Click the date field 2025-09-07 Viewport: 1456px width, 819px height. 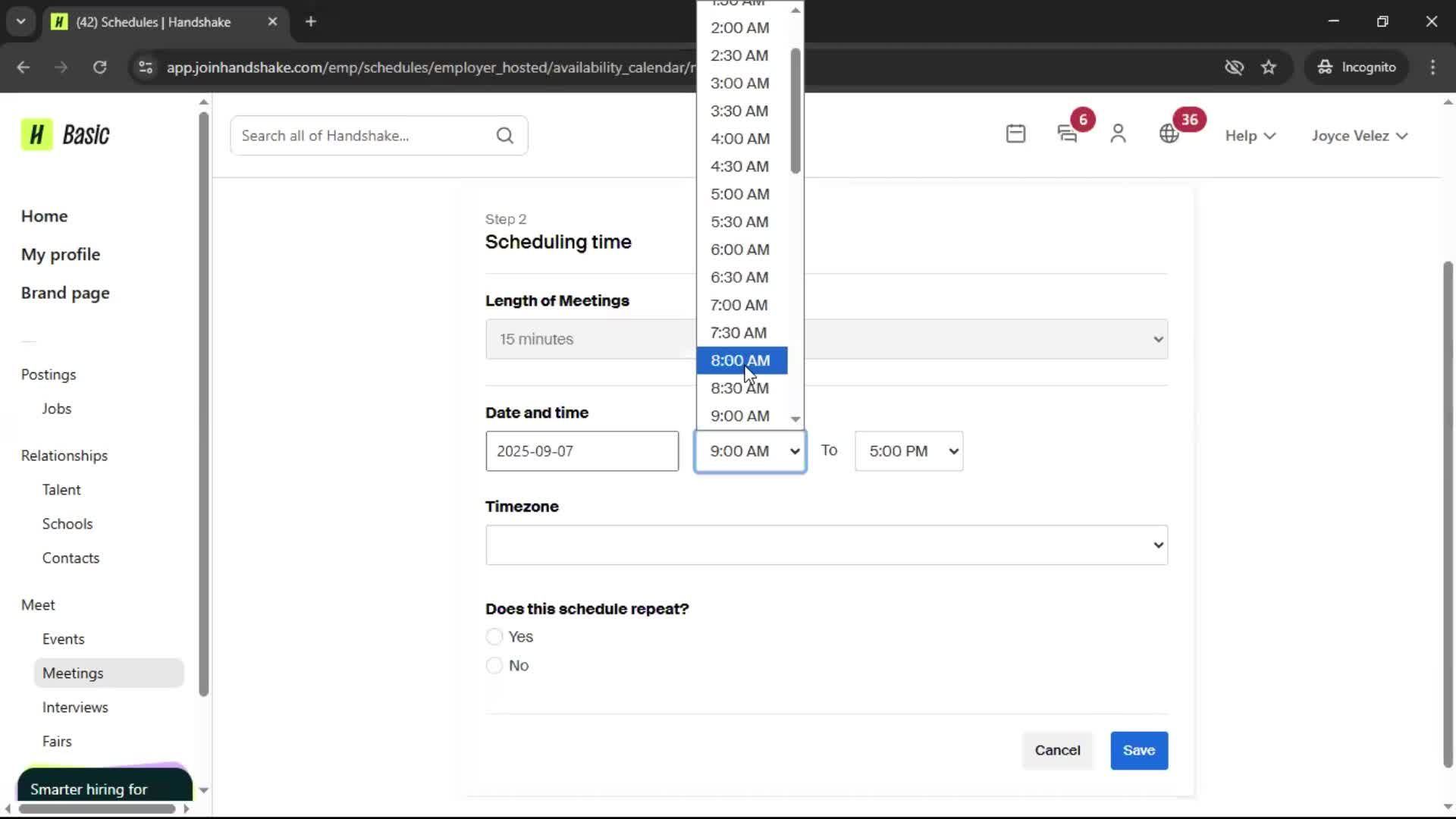582,451
